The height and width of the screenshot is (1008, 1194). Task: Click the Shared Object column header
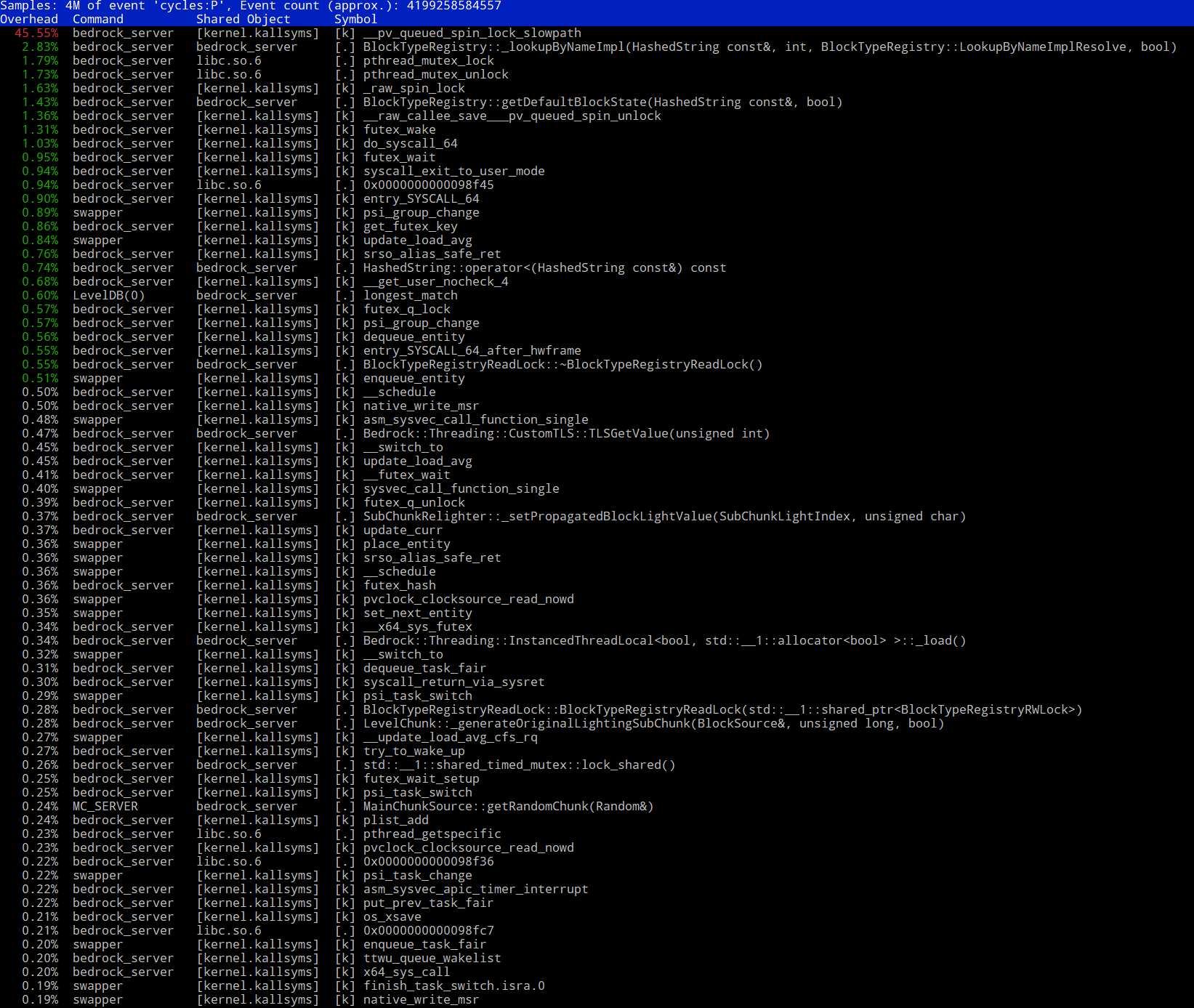point(243,20)
